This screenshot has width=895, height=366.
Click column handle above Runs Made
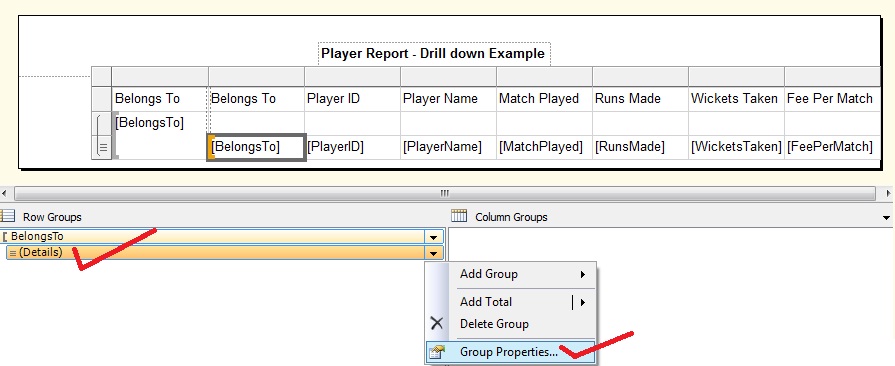coord(640,76)
